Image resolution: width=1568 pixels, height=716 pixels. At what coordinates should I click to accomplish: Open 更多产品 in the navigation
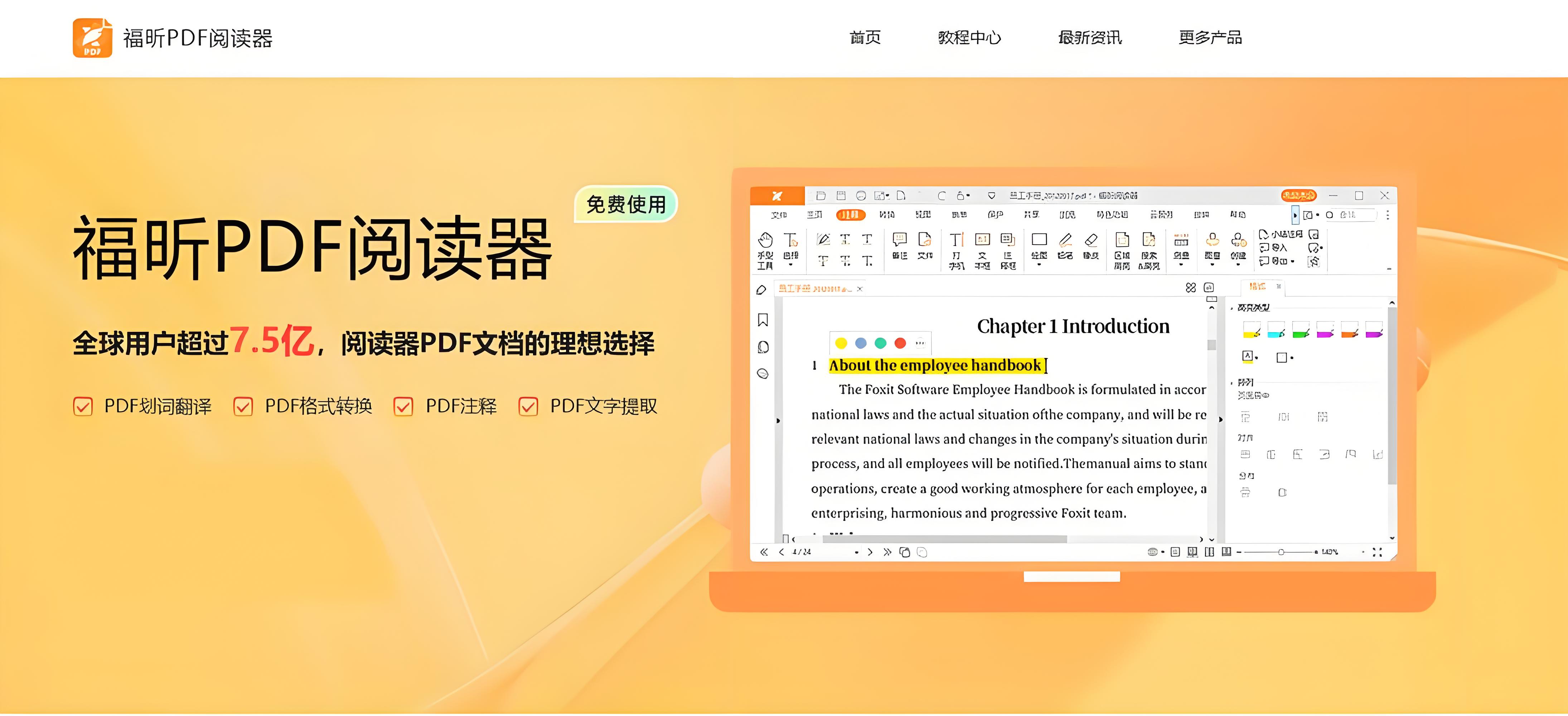(1210, 38)
